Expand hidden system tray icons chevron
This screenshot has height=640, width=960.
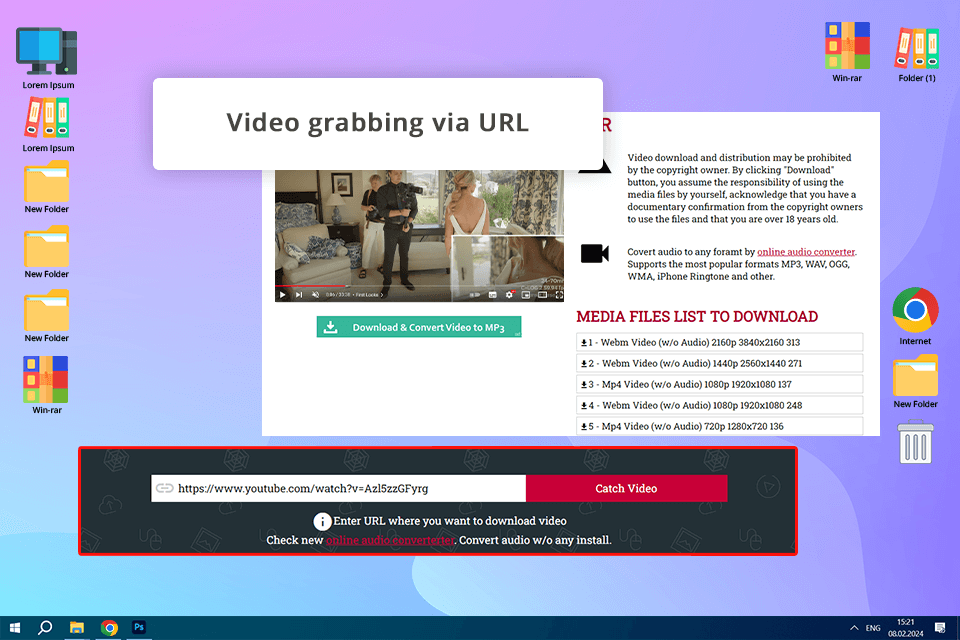pos(853,628)
